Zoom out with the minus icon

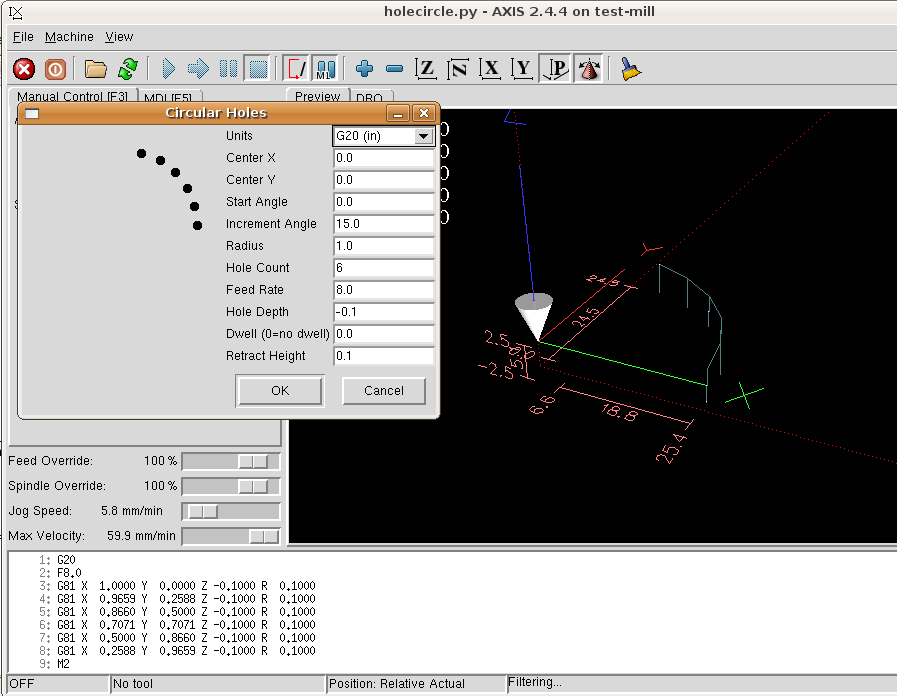[x=395, y=69]
